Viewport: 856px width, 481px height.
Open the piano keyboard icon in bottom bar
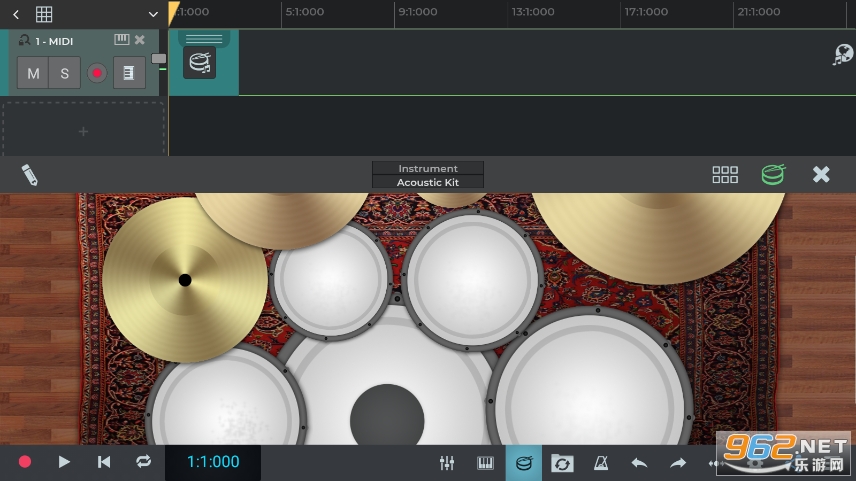[485, 463]
